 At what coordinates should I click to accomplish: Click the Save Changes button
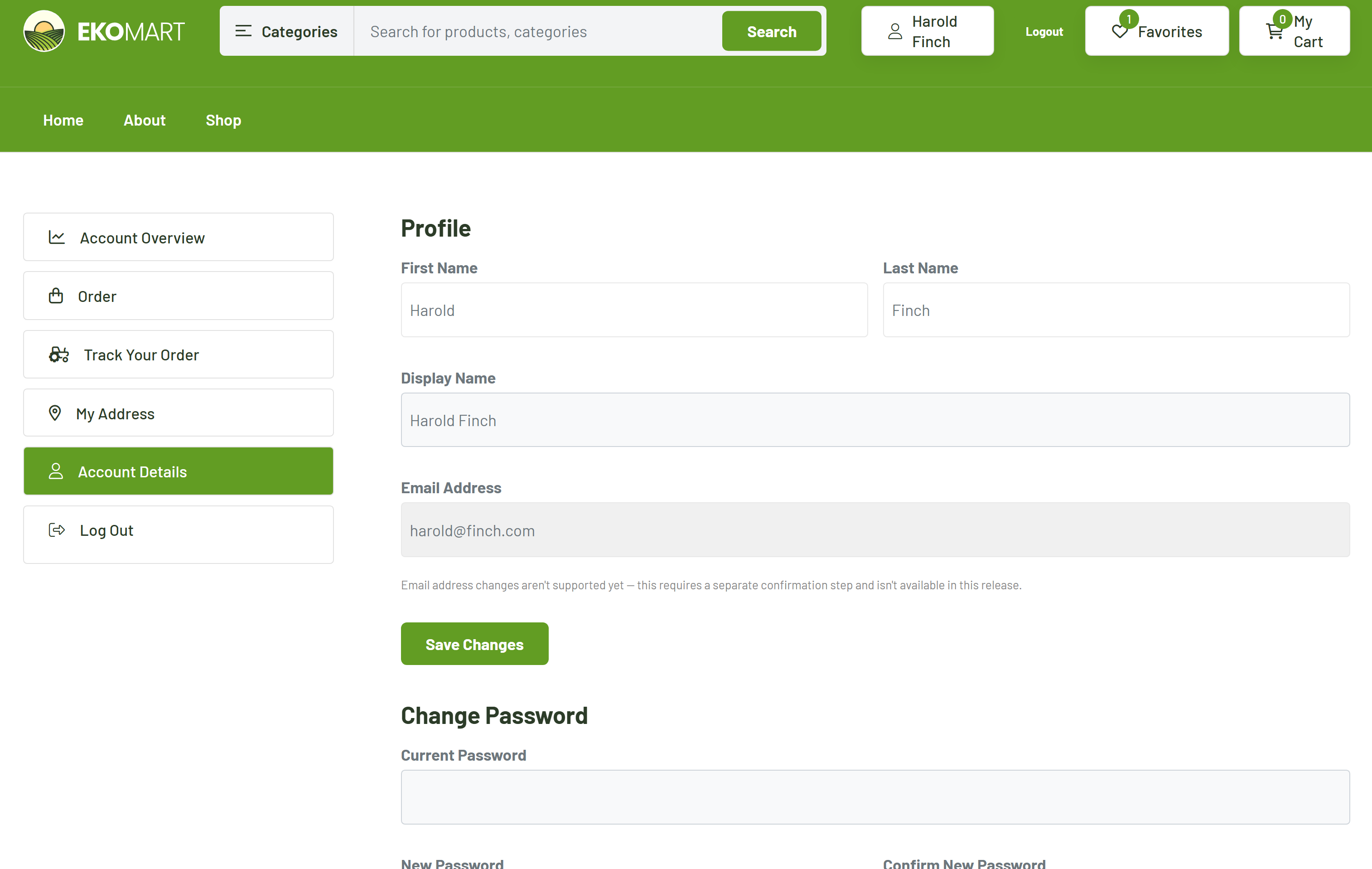(x=474, y=644)
